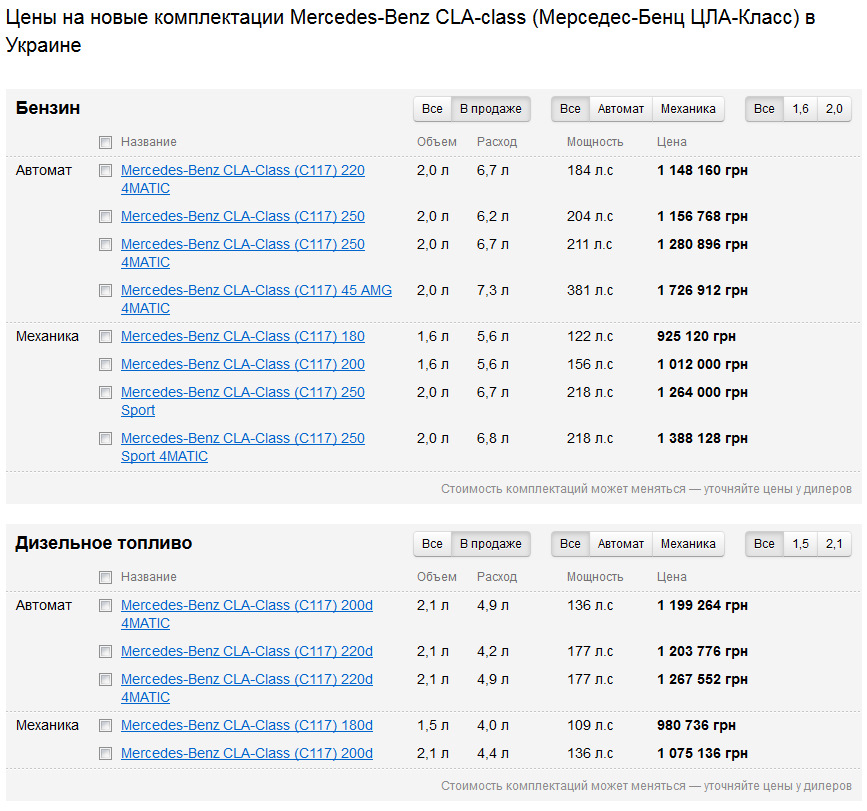Image resolution: width=867 pixels, height=811 pixels.
Task: Click the 'Бензин' section heading
Action: click(x=48, y=108)
